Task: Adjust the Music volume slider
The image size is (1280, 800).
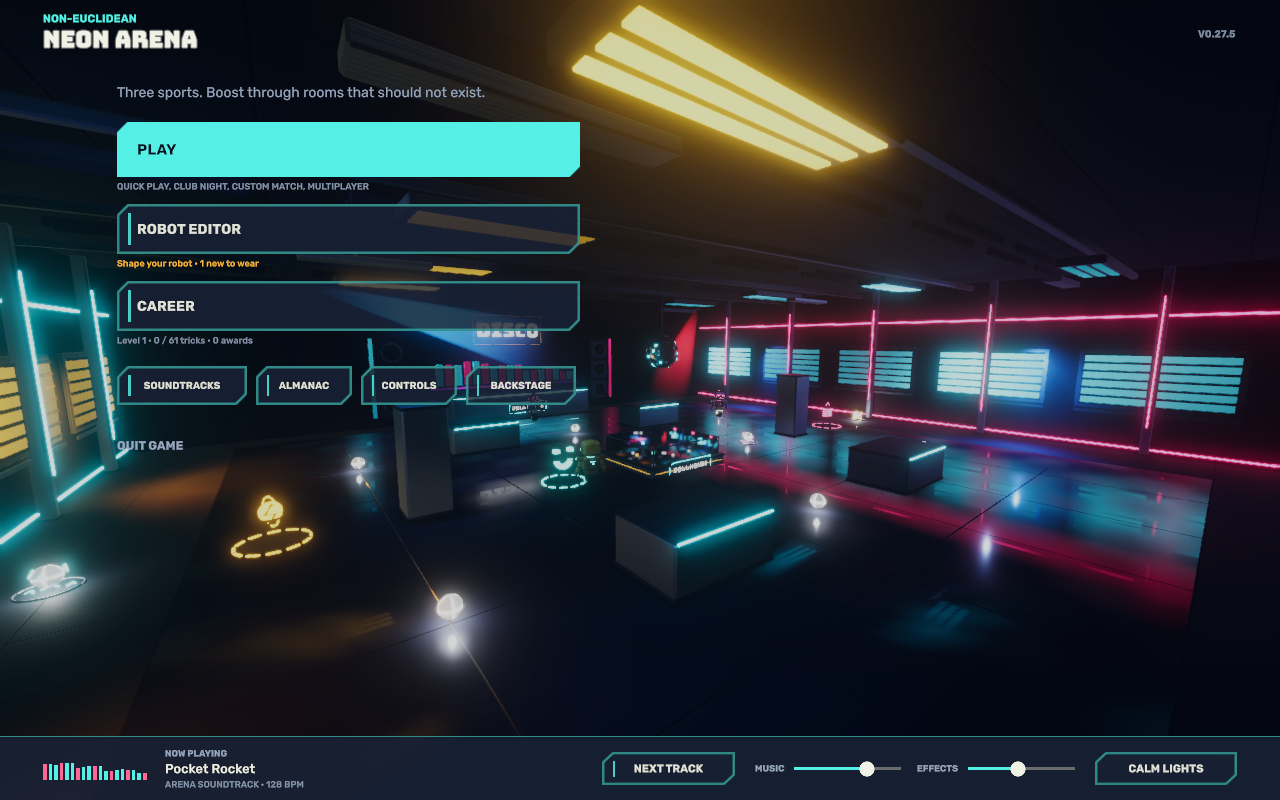Action: [847, 768]
